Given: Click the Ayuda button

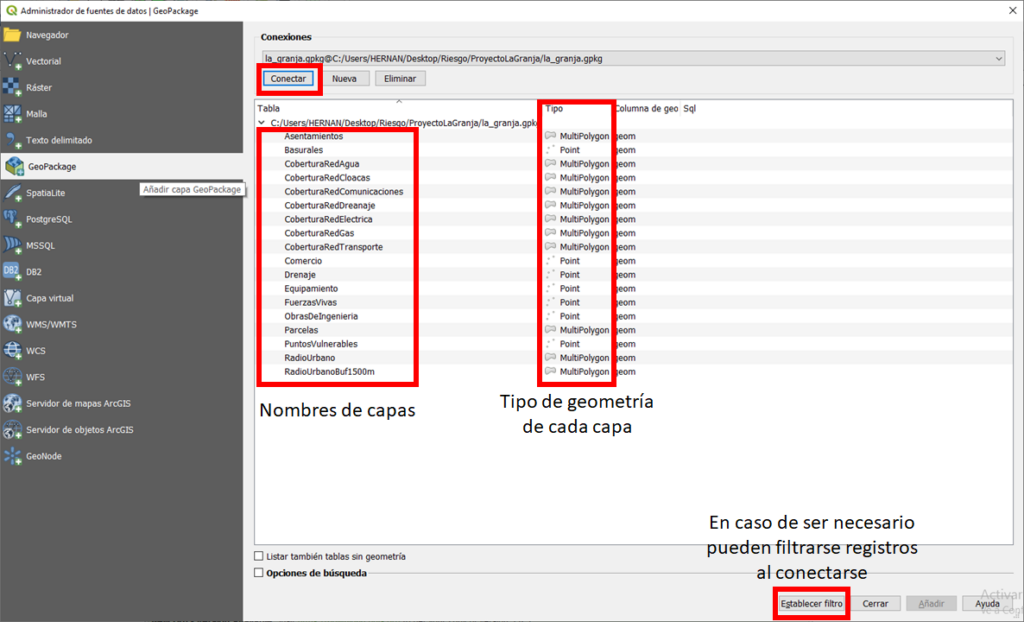Looking at the screenshot, I should click(x=987, y=604).
